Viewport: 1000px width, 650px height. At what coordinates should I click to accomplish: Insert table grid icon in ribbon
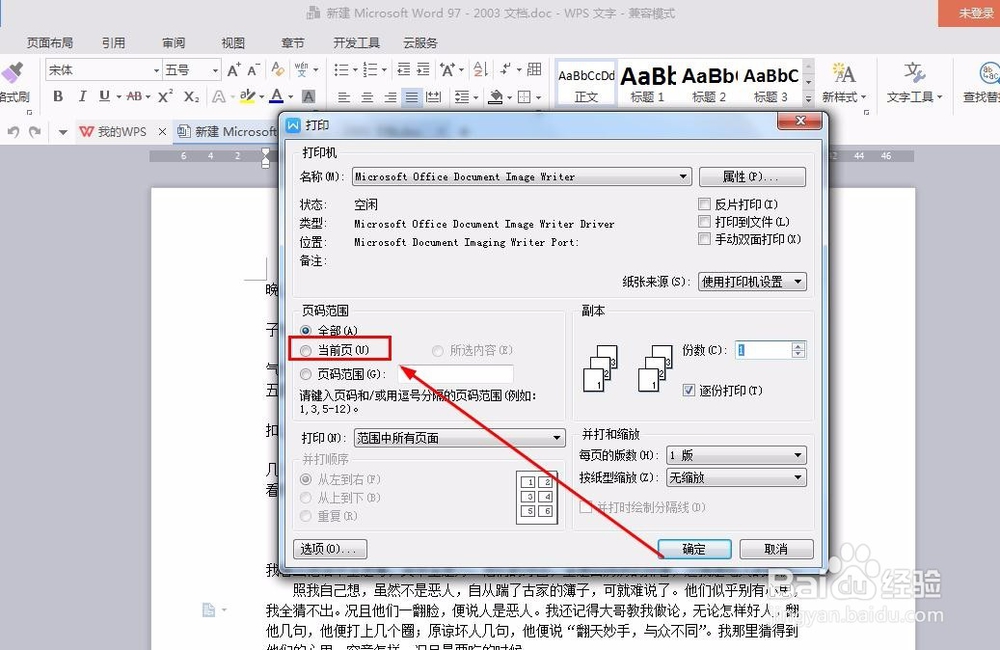pyautogui.click(x=534, y=69)
